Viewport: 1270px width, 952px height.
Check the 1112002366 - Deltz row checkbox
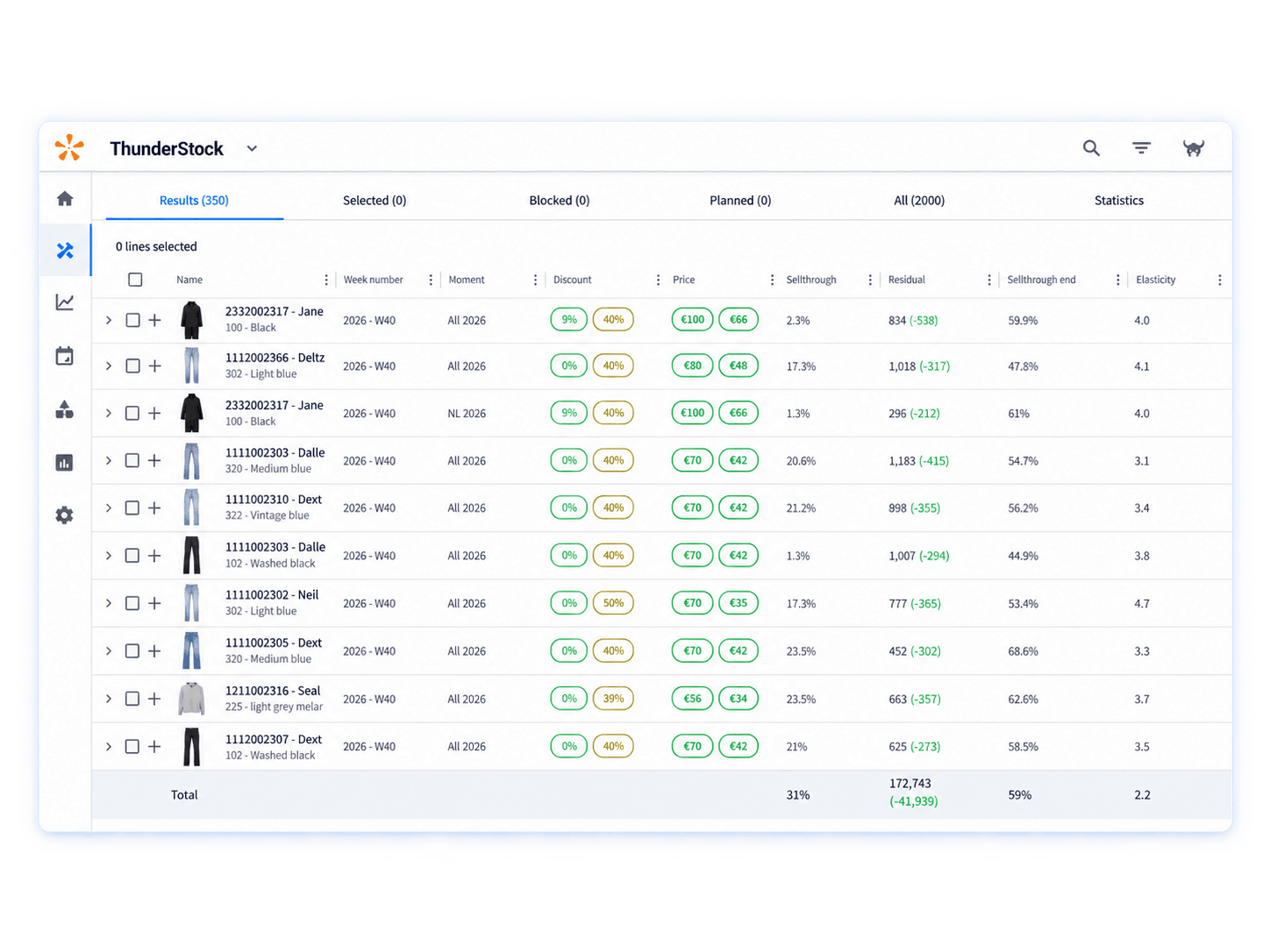pyautogui.click(x=132, y=366)
